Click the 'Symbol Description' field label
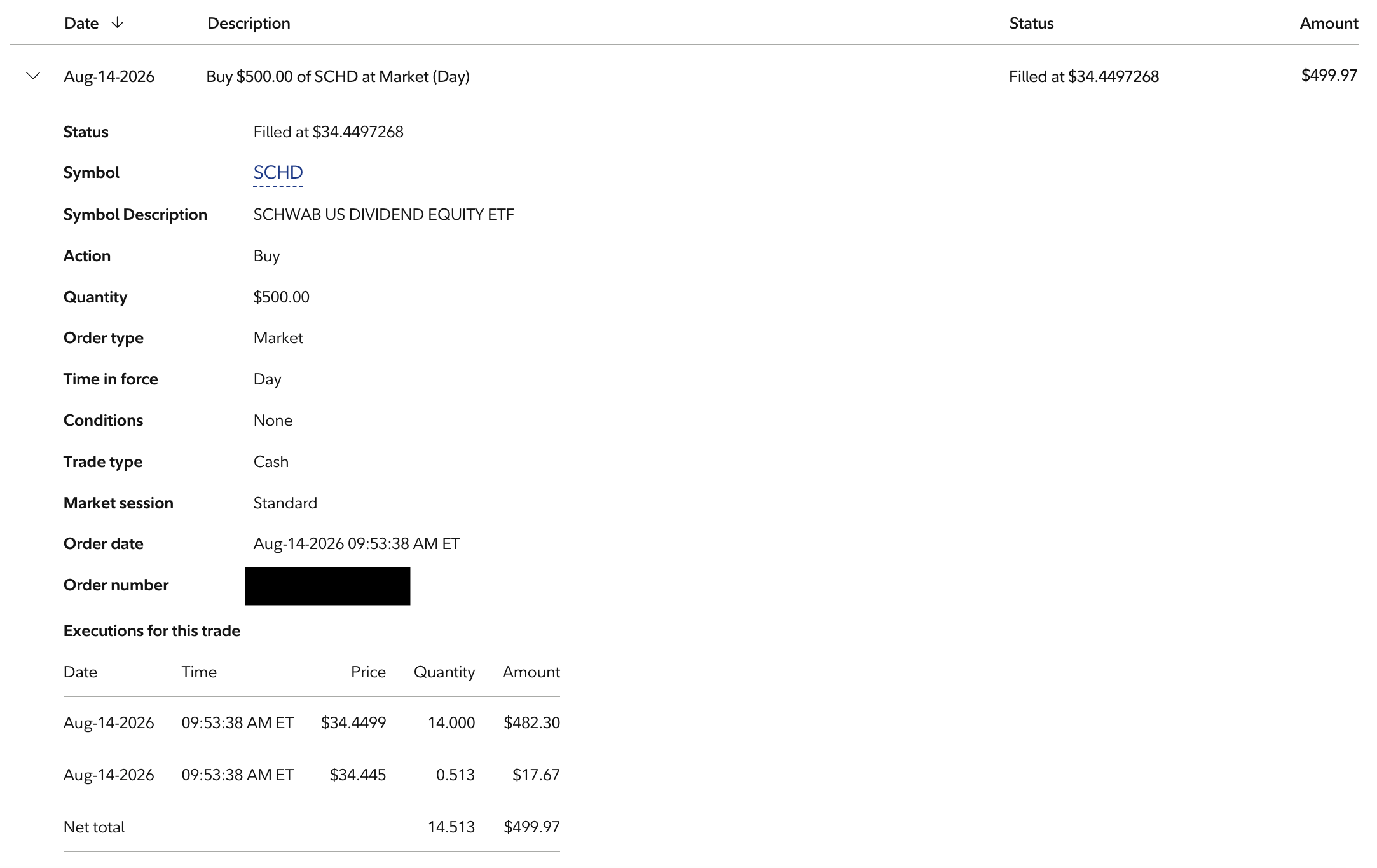Viewport: 1377px width, 868px height. (135, 215)
